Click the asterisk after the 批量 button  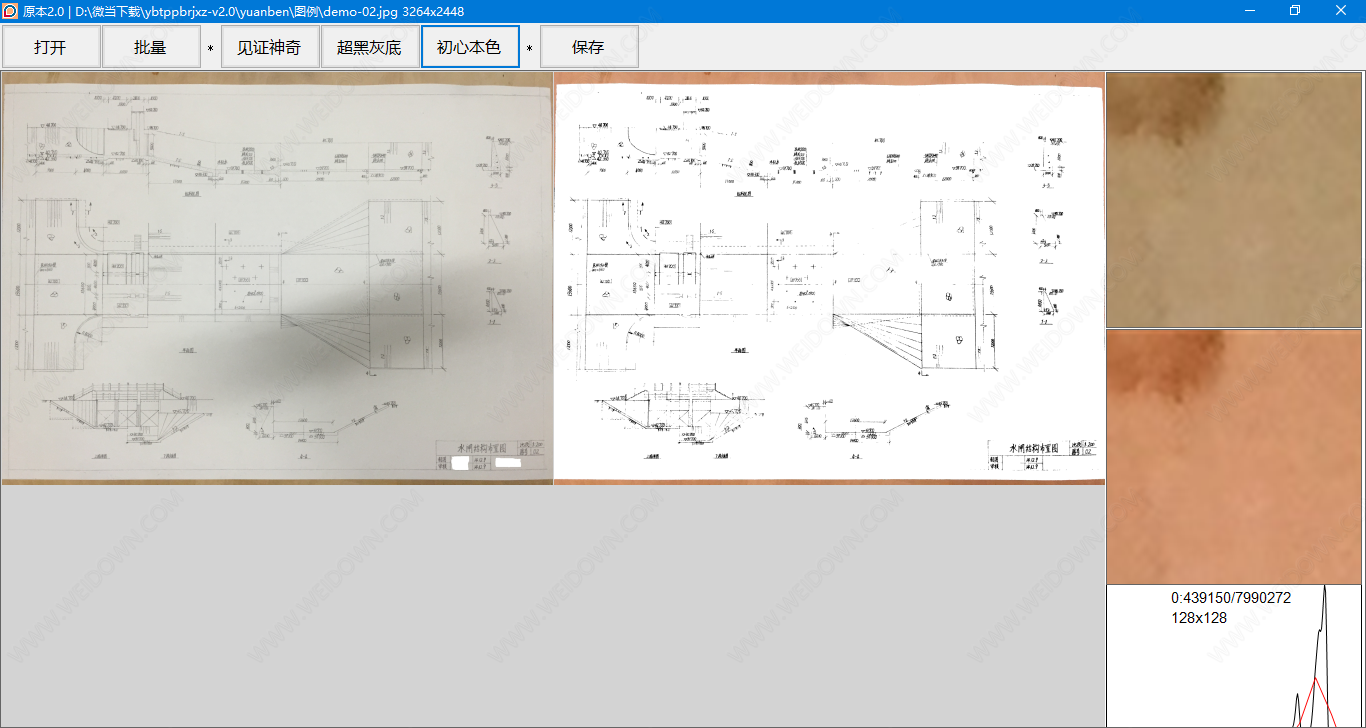210,48
